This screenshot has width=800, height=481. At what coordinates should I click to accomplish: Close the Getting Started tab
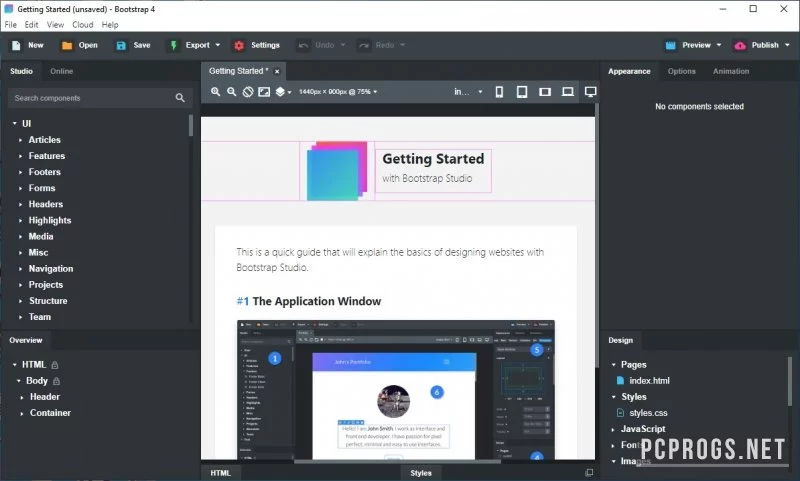point(277,71)
